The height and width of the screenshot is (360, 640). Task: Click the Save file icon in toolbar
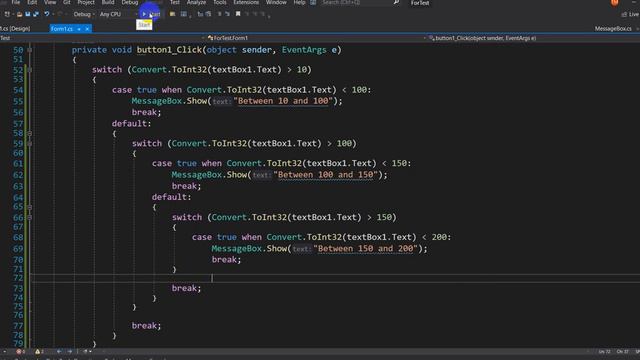[x=27, y=14]
